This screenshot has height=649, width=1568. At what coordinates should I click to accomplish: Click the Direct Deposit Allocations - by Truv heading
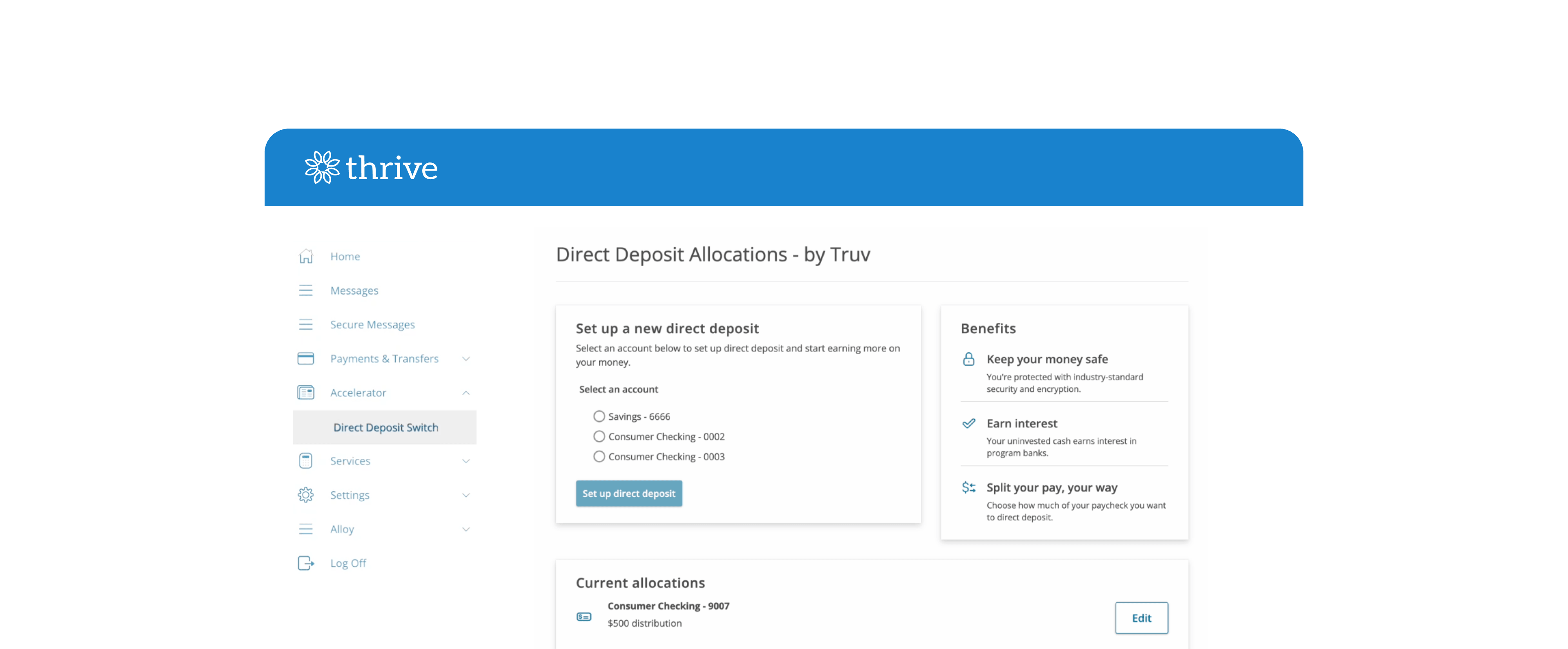713,254
